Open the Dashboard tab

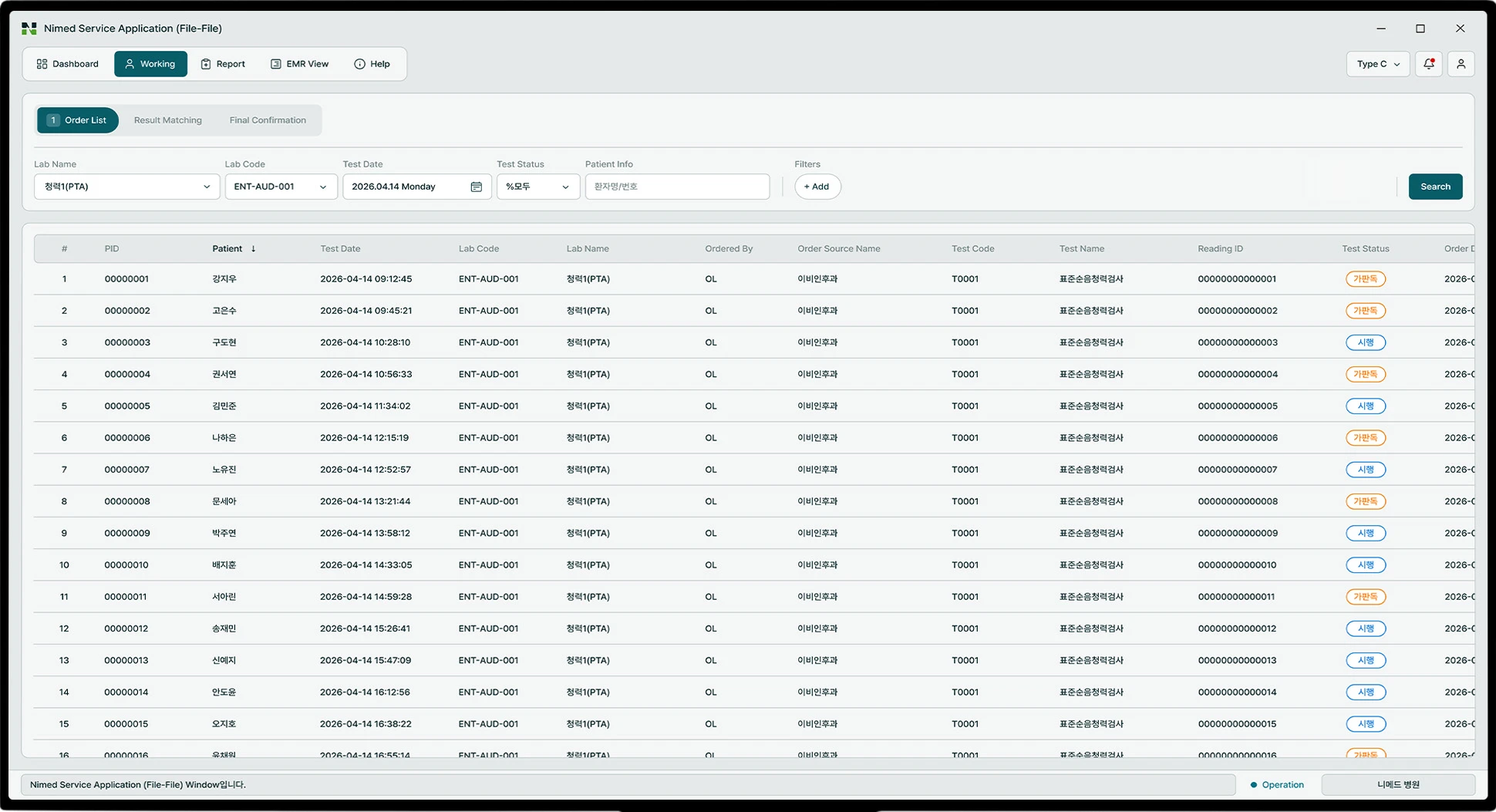pyautogui.click(x=68, y=64)
